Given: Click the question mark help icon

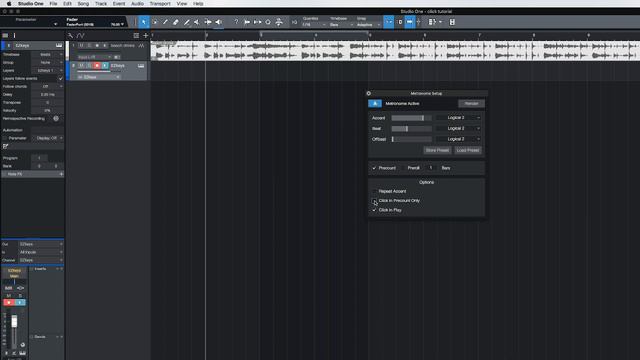Looking at the screenshot, I should 236,22.
